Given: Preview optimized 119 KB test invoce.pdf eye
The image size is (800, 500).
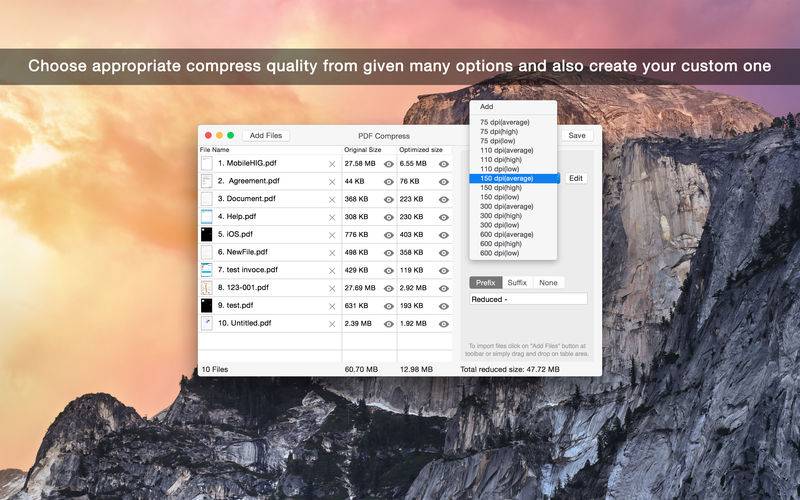Looking at the screenshot, I should (444, 271).
